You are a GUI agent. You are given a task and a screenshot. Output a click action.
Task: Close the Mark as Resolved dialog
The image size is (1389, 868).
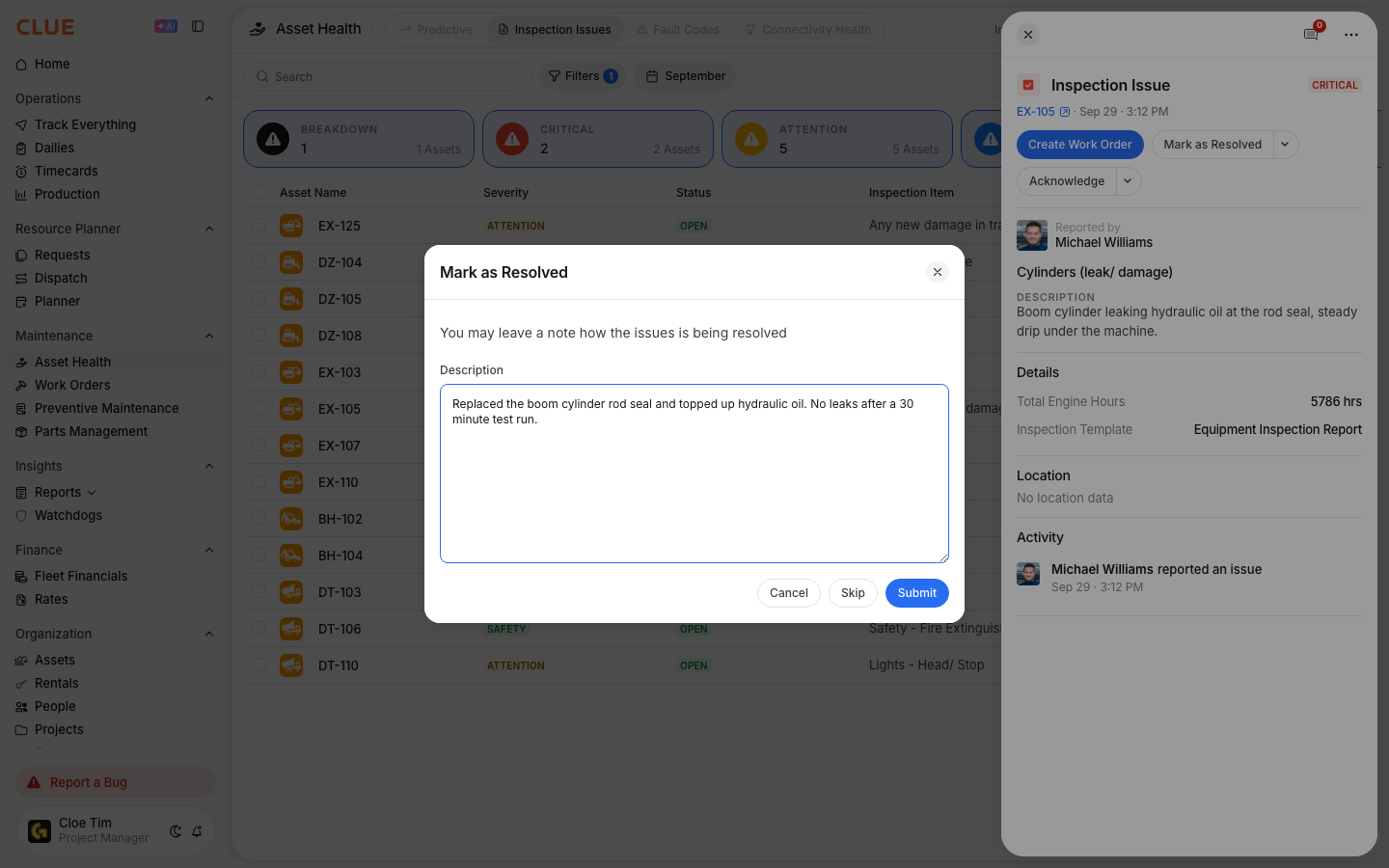[x=938, y=272]
